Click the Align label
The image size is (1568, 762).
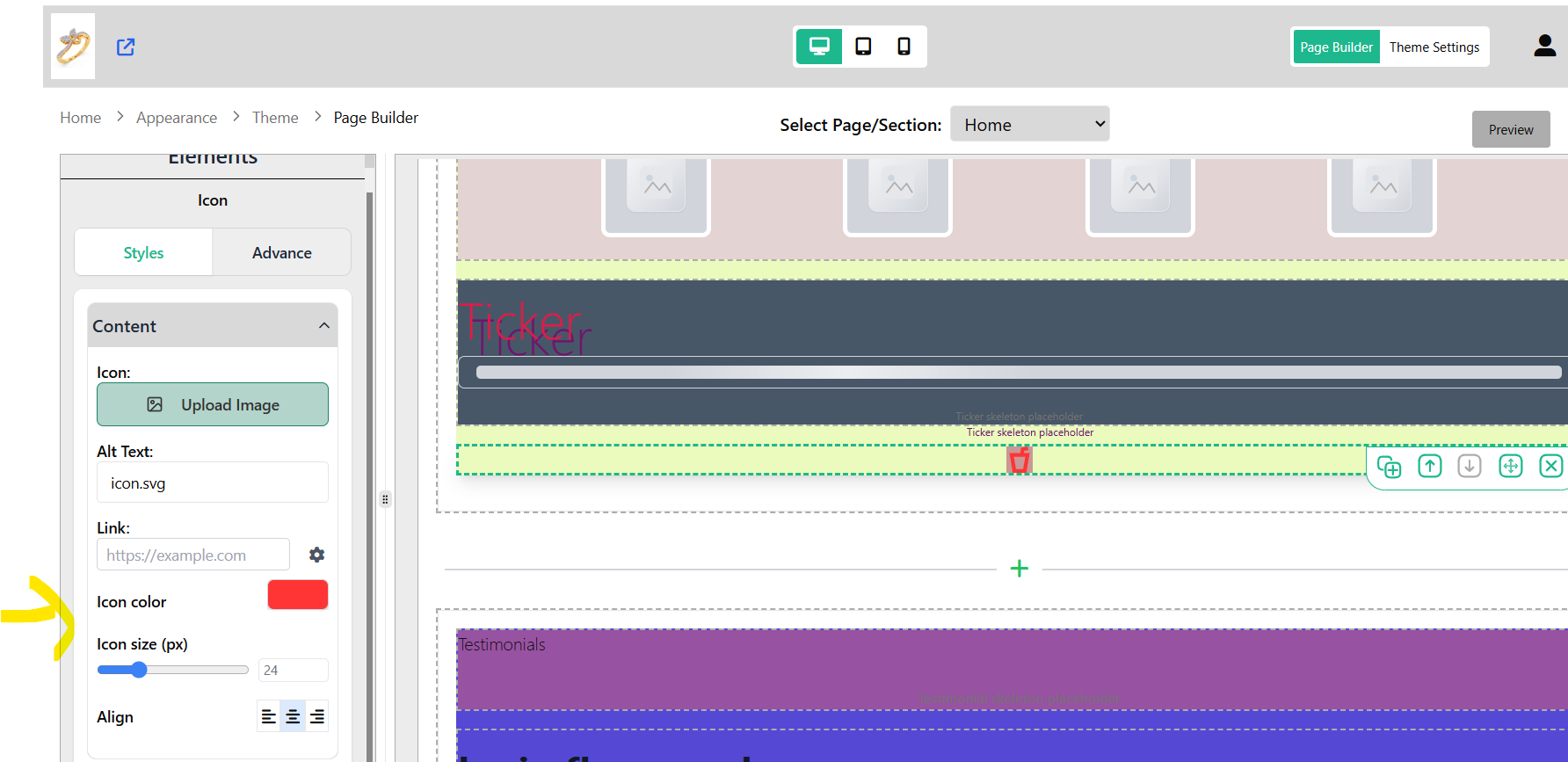click(115, 717)
